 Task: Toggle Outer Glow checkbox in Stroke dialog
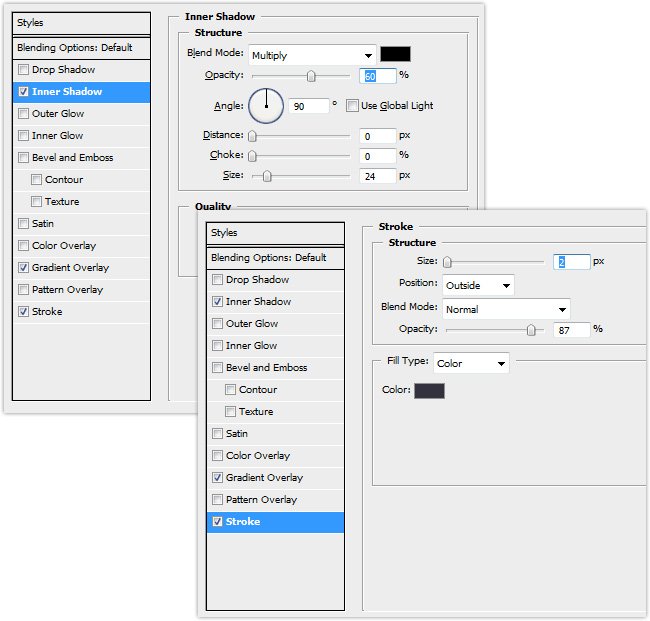point(217,323)
